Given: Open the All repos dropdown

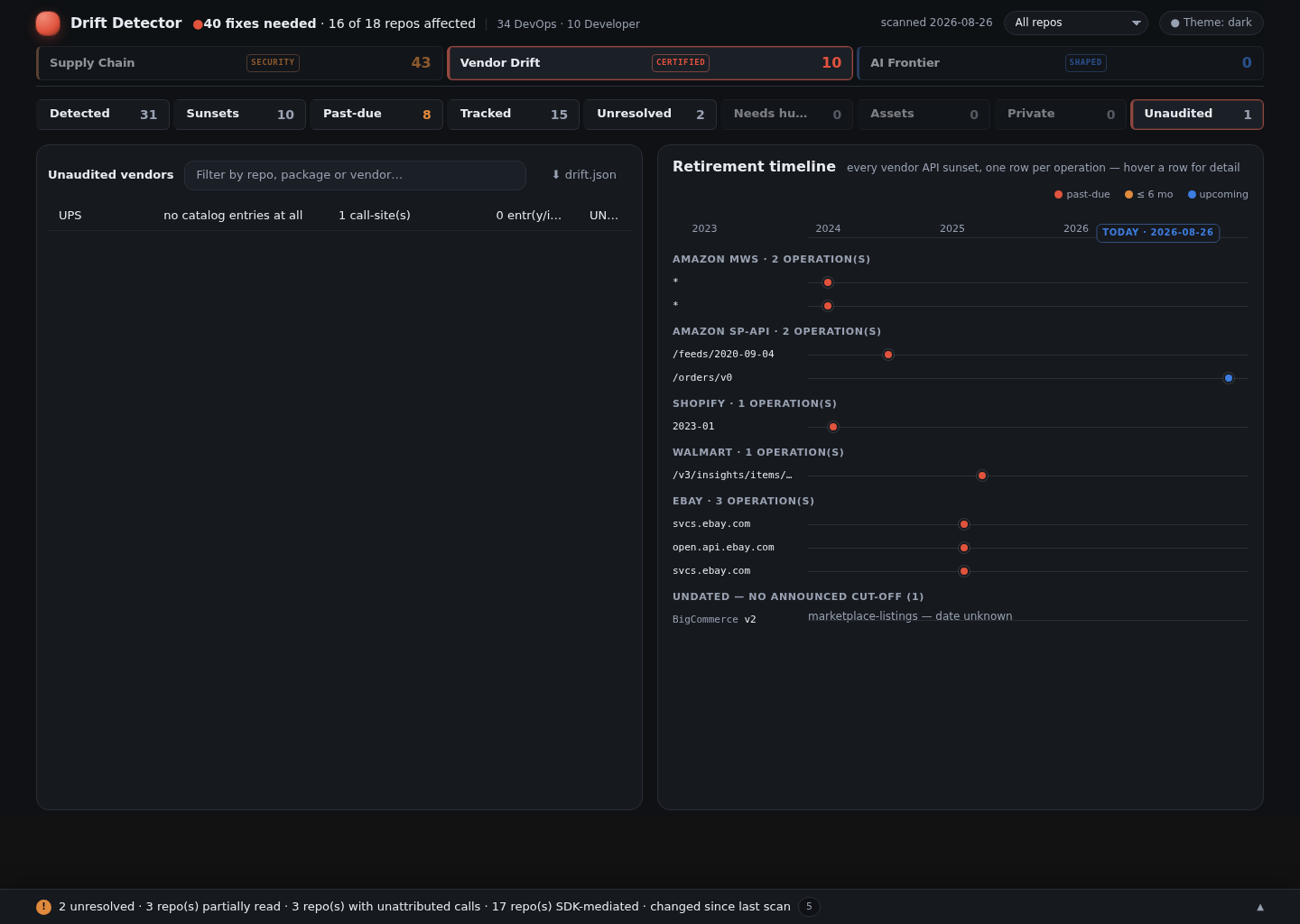Looking at the screenshot, I should pyautogui.click(x=1076, y=23).
